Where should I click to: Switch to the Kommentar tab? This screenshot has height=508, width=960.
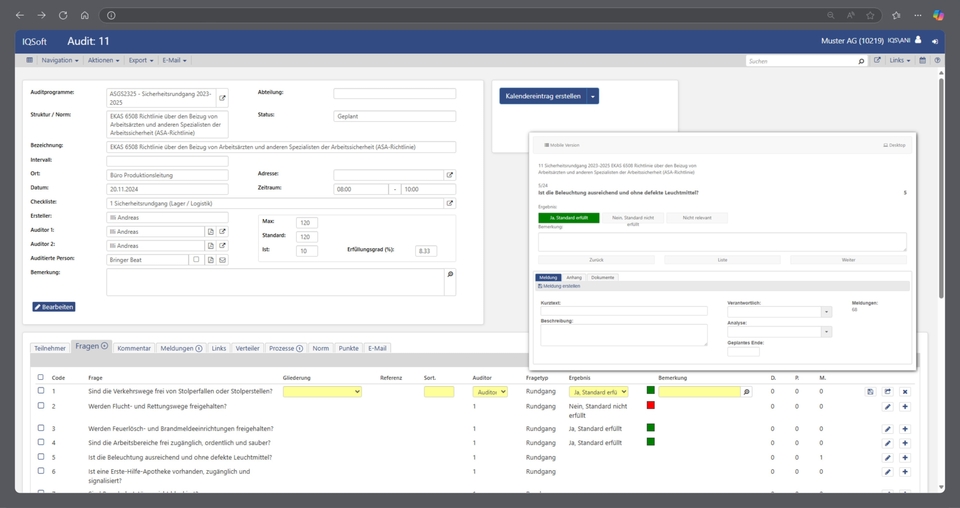coord(133,348)
